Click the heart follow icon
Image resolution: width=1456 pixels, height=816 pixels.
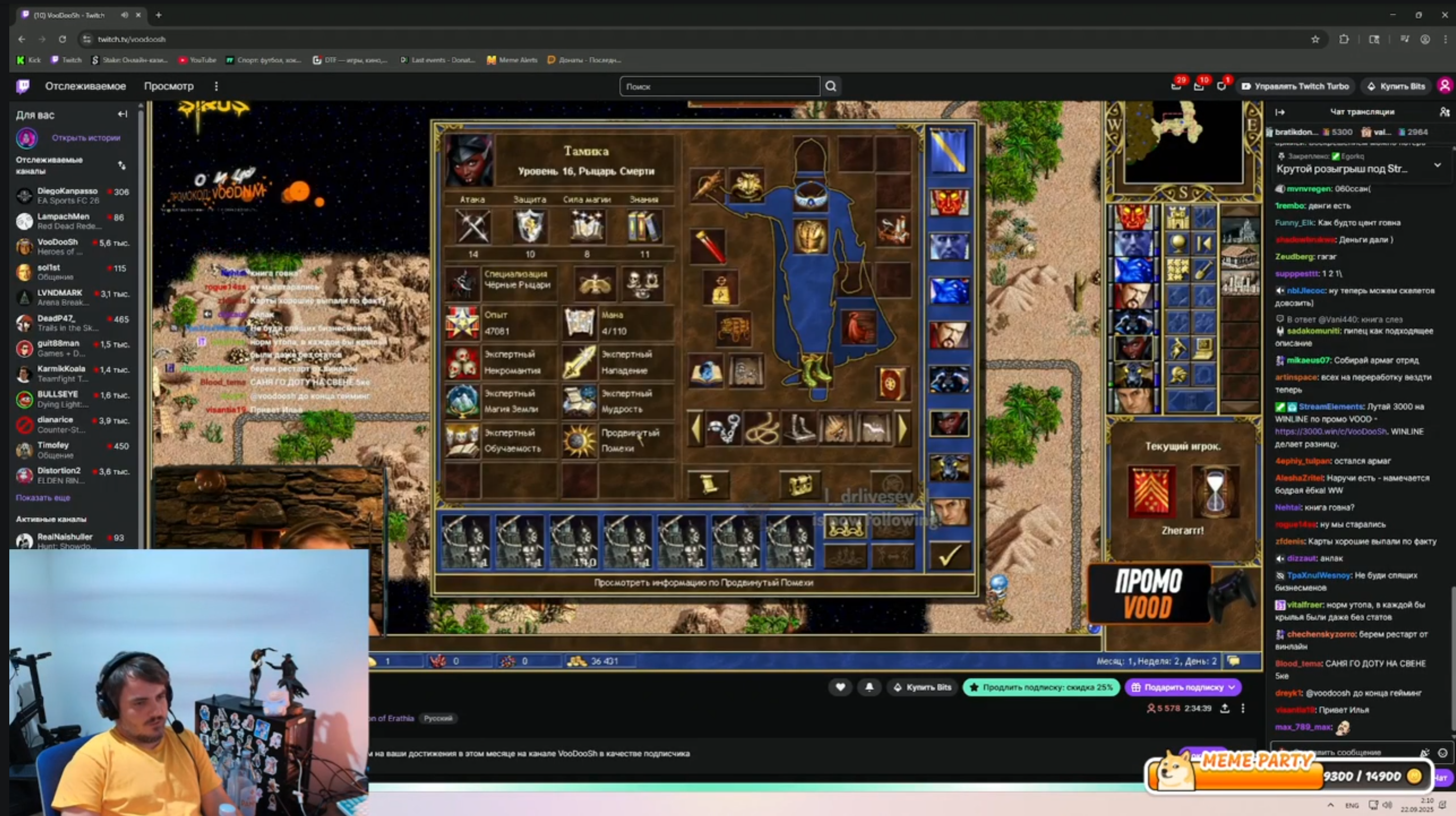840,687
